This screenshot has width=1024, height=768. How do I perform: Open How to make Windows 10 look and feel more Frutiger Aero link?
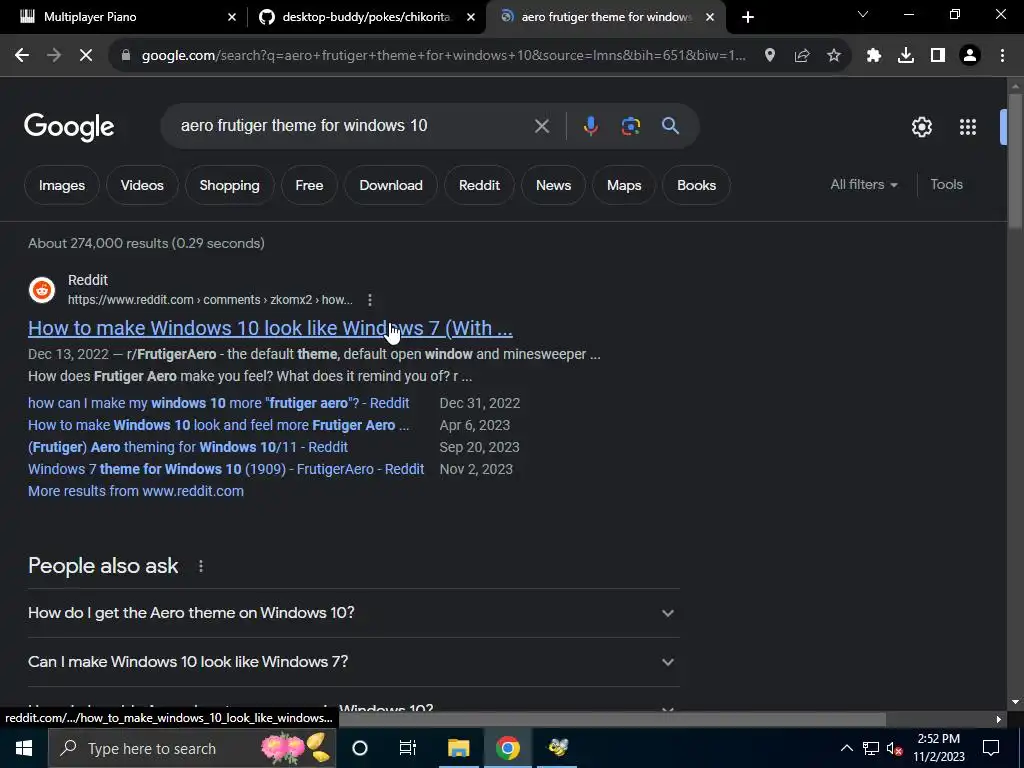click(x=219, y=425)
